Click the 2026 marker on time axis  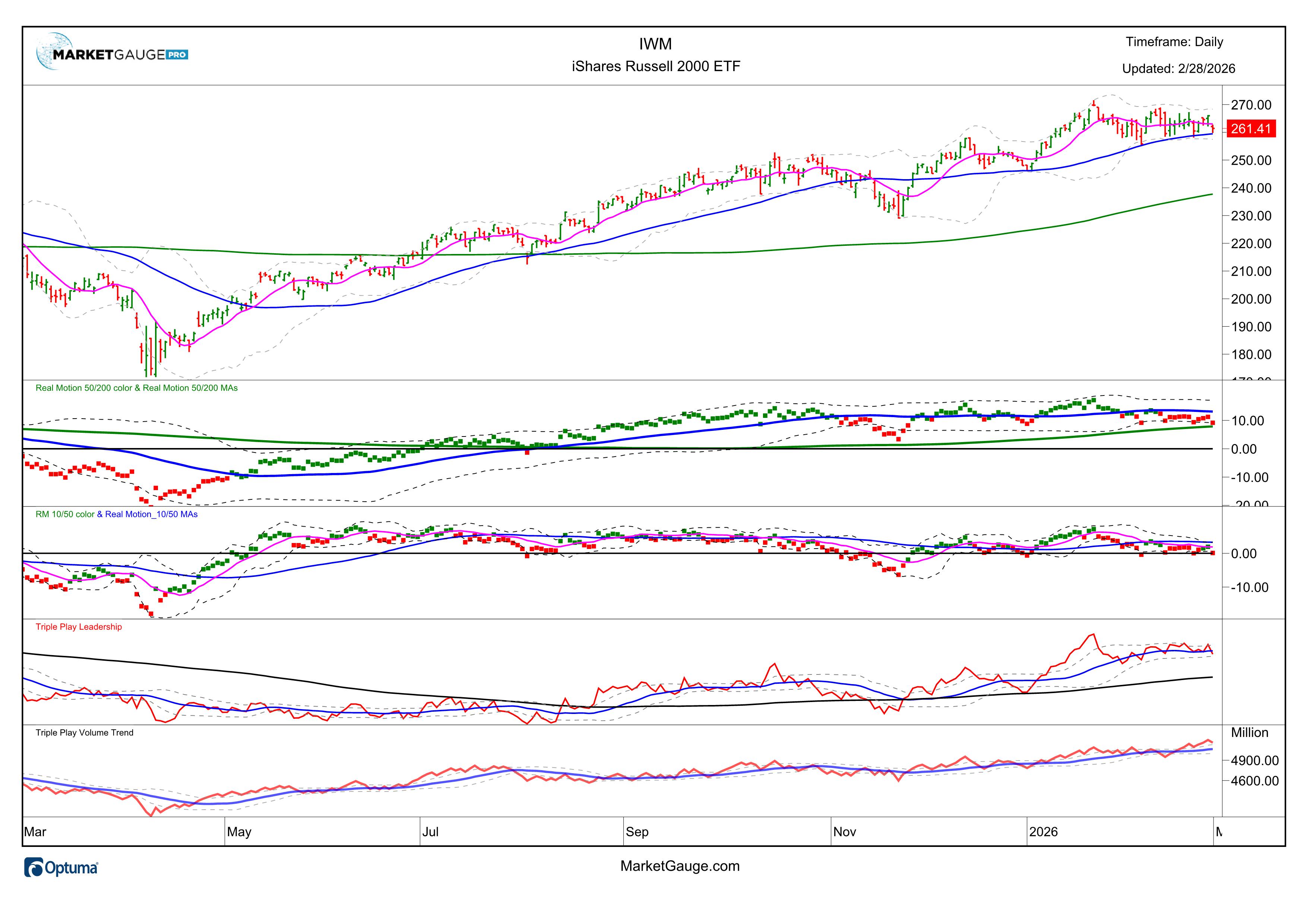pos(1043,832)
